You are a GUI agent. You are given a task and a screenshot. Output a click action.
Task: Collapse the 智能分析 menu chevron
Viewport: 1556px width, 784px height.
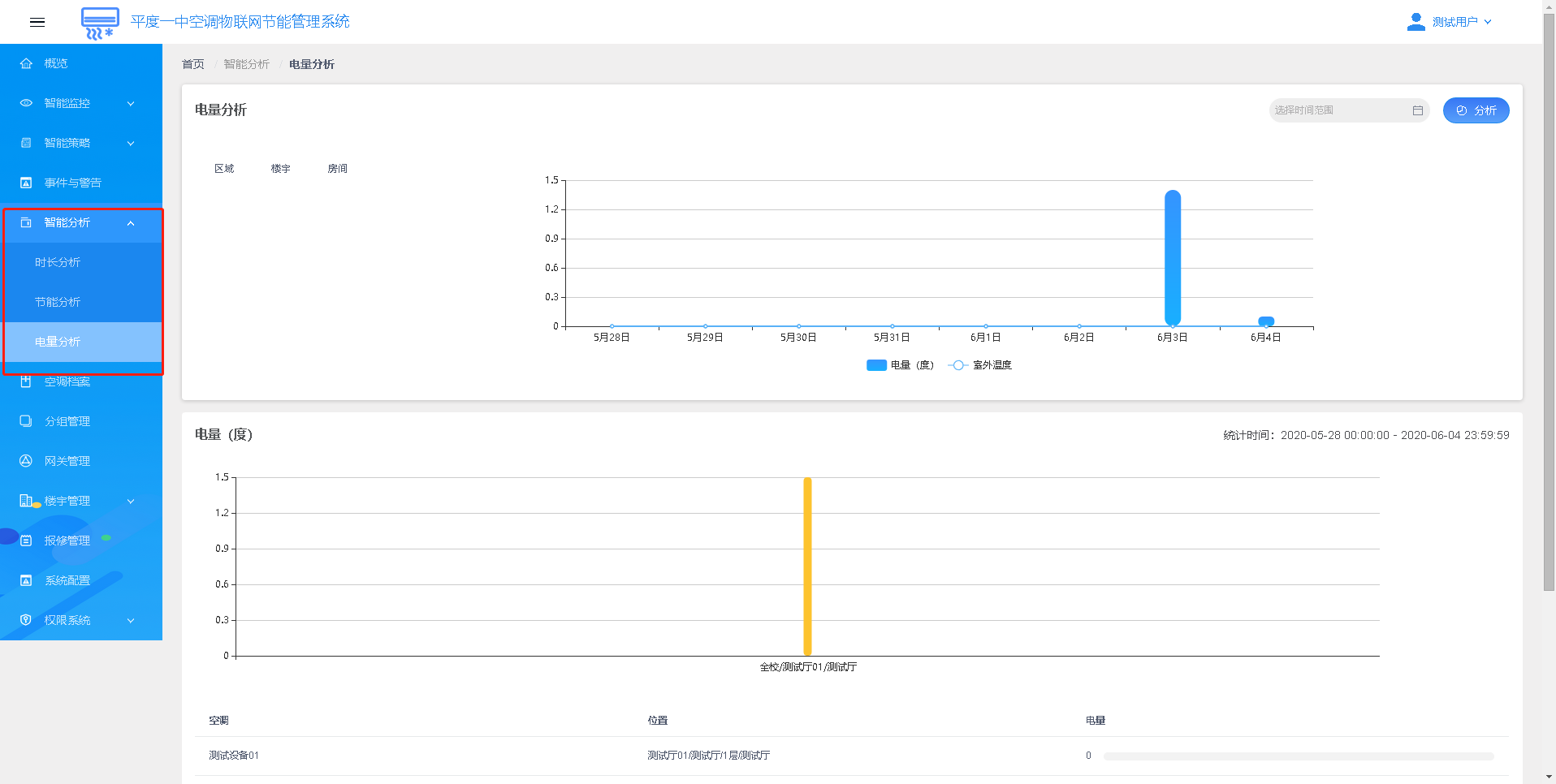point(131,223)
